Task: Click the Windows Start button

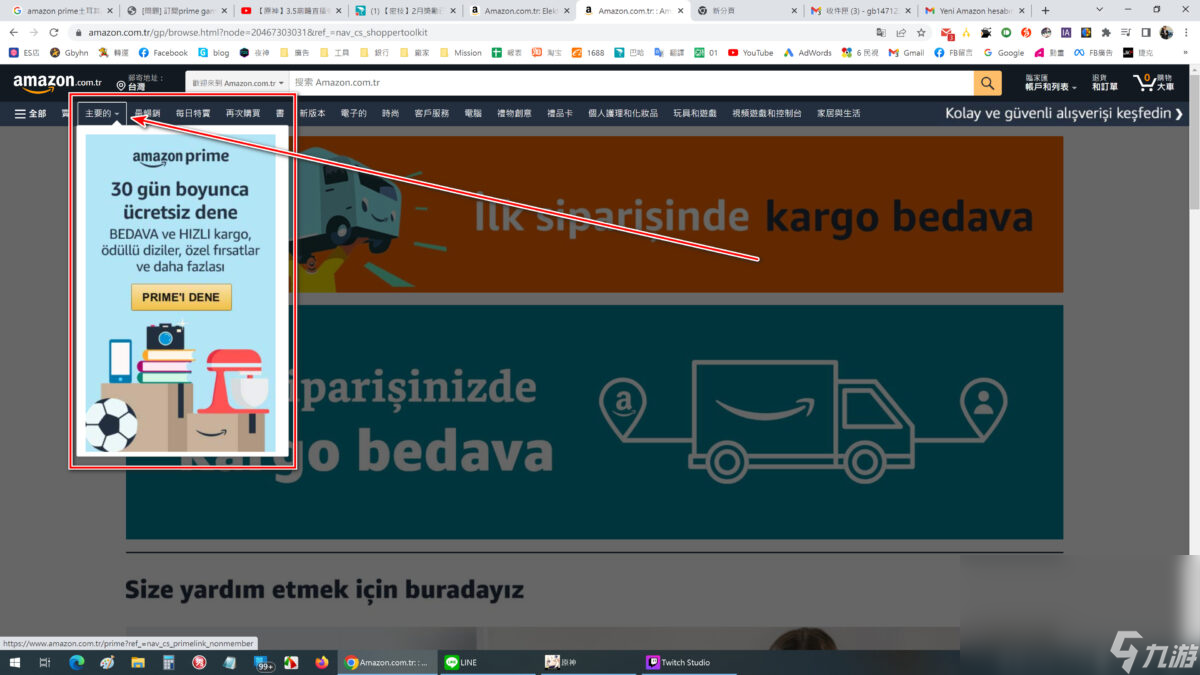Action: click(15, 662)
